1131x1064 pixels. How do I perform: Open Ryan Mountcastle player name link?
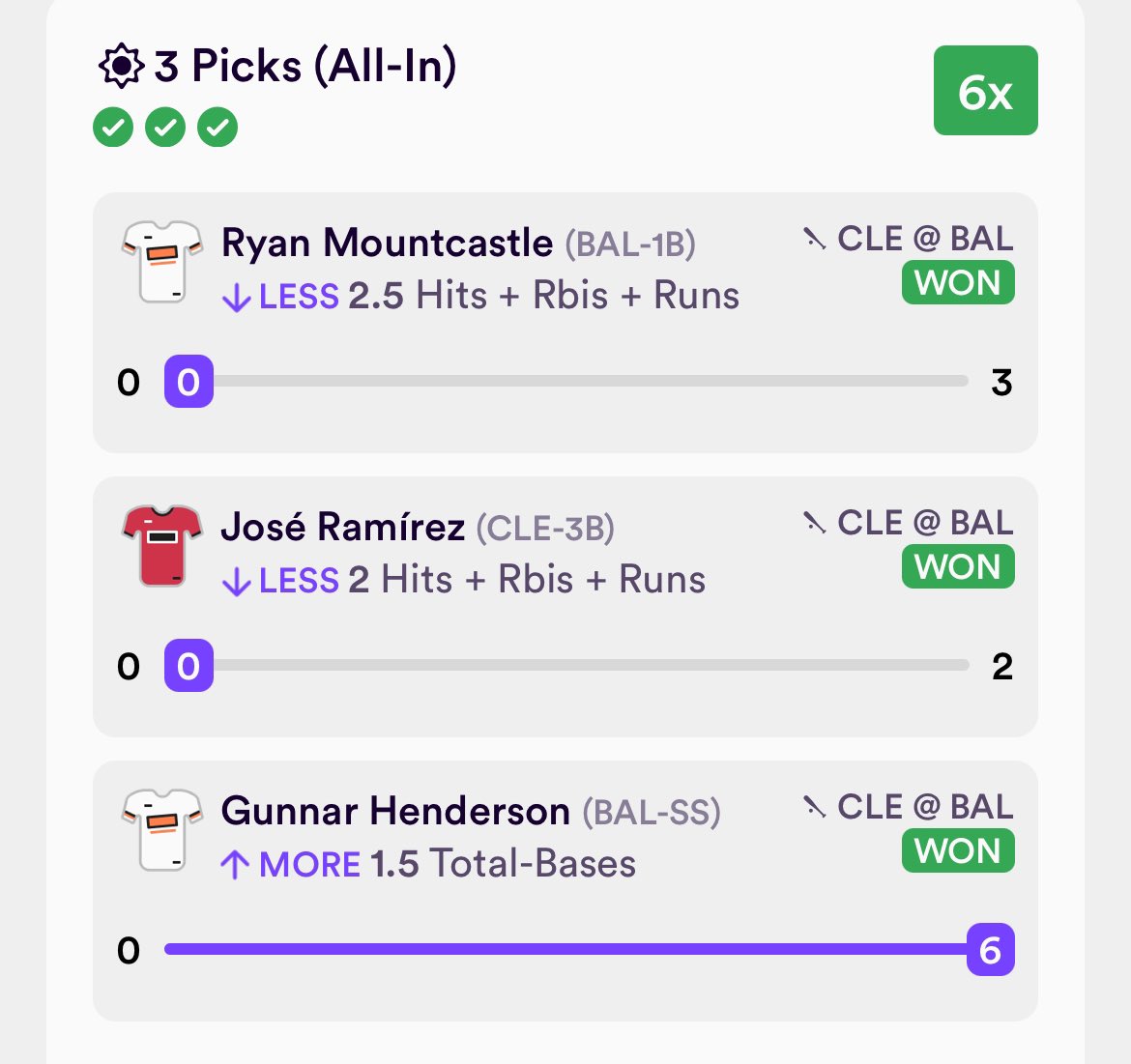coord(387,243)
